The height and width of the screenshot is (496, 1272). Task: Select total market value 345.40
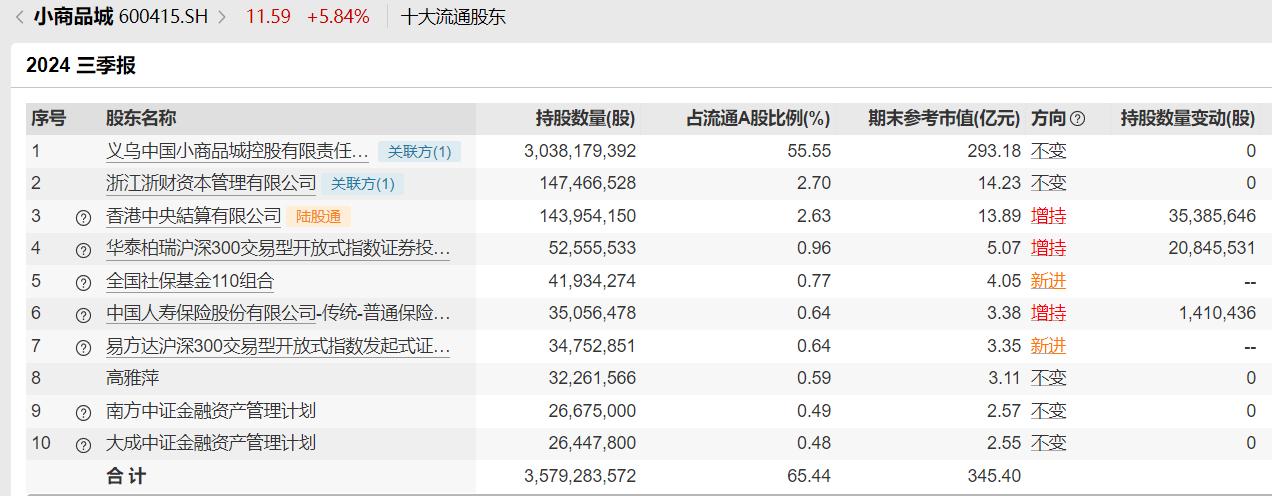point(994,476)
